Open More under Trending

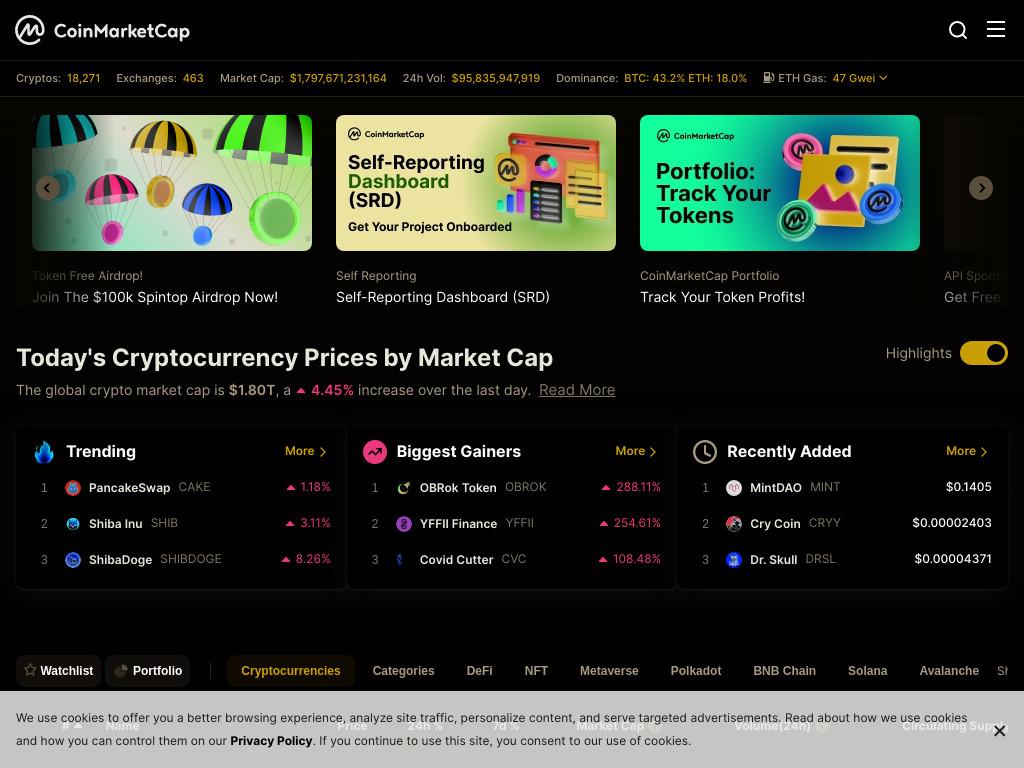tap(306, 451)
